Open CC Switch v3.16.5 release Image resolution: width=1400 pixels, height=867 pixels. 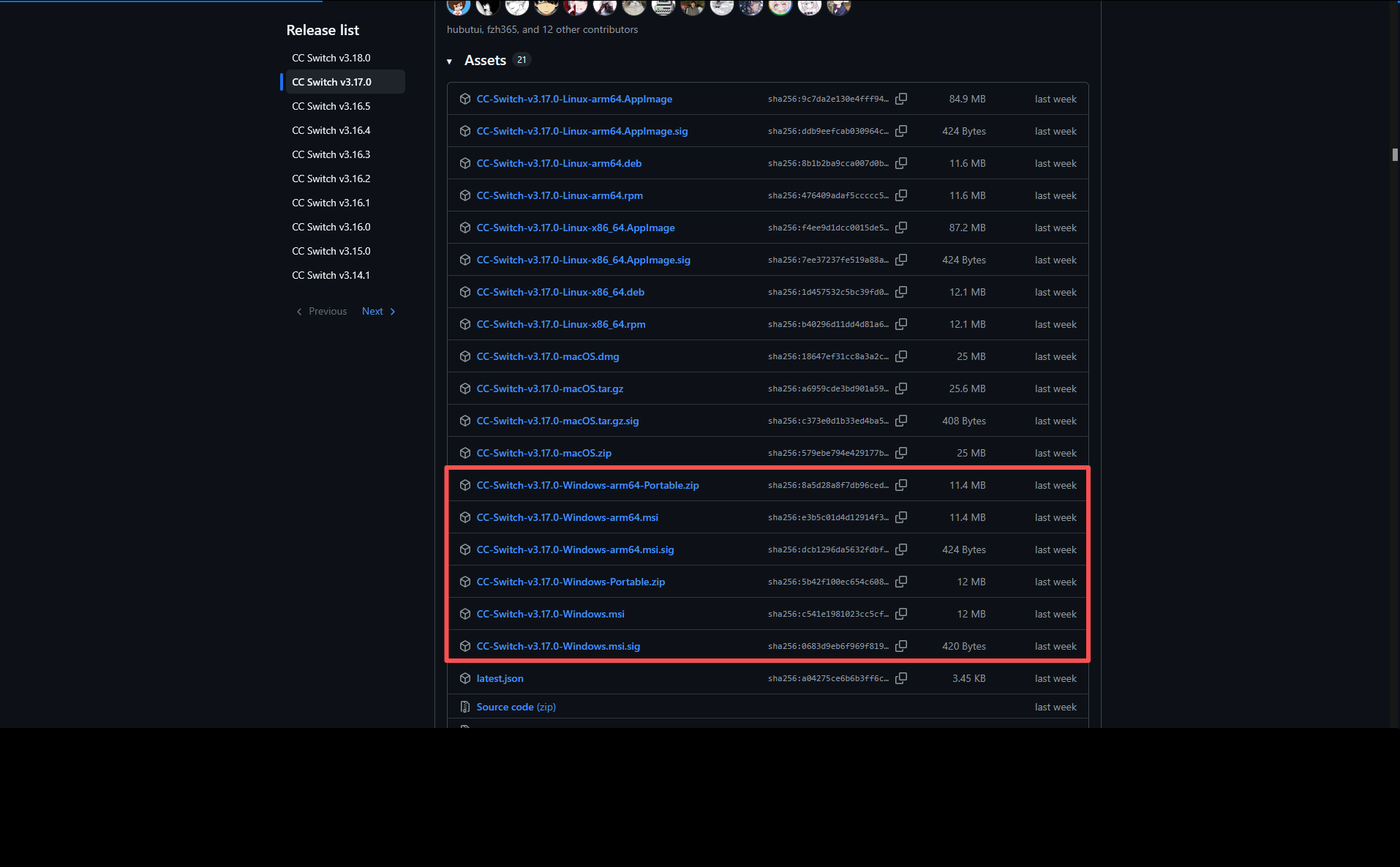point(331,106)
